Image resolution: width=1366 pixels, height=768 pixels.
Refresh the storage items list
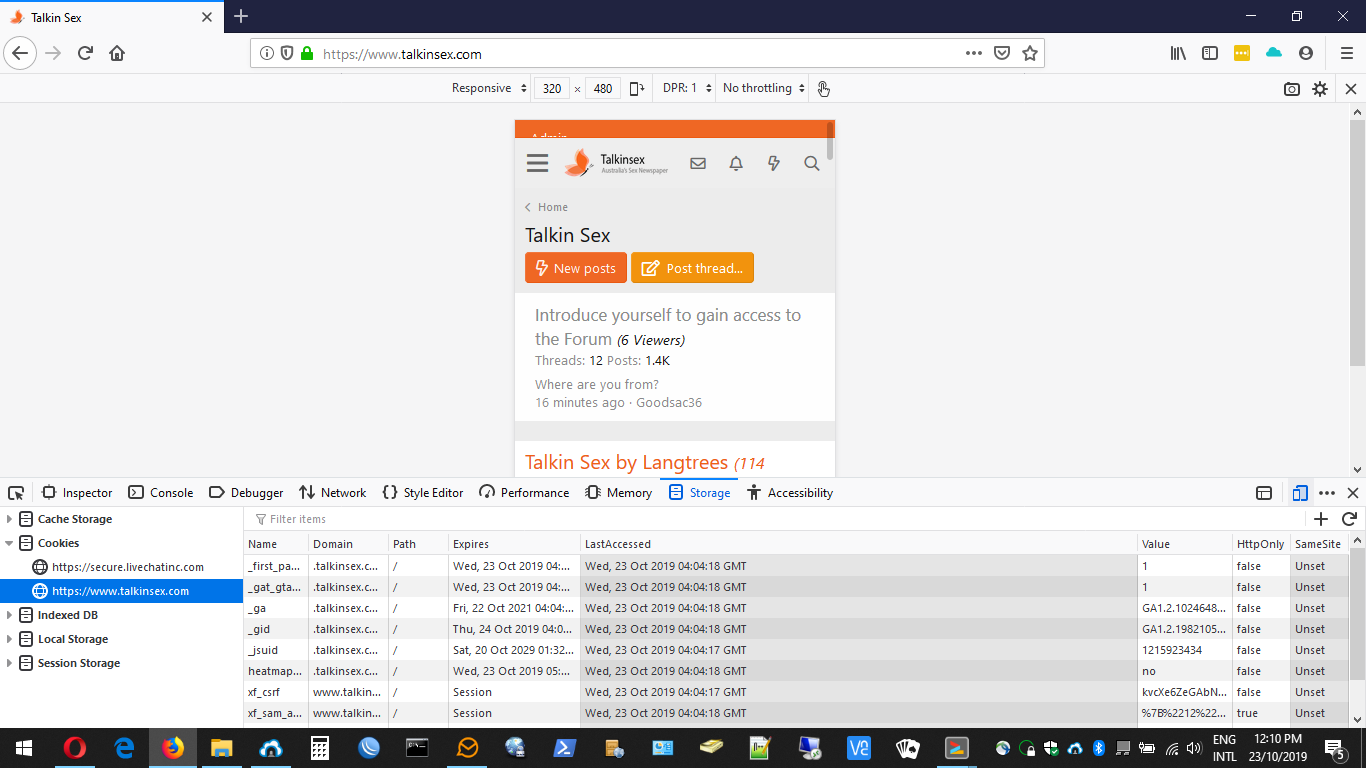pyautogui.click(x=1349, y=519)
